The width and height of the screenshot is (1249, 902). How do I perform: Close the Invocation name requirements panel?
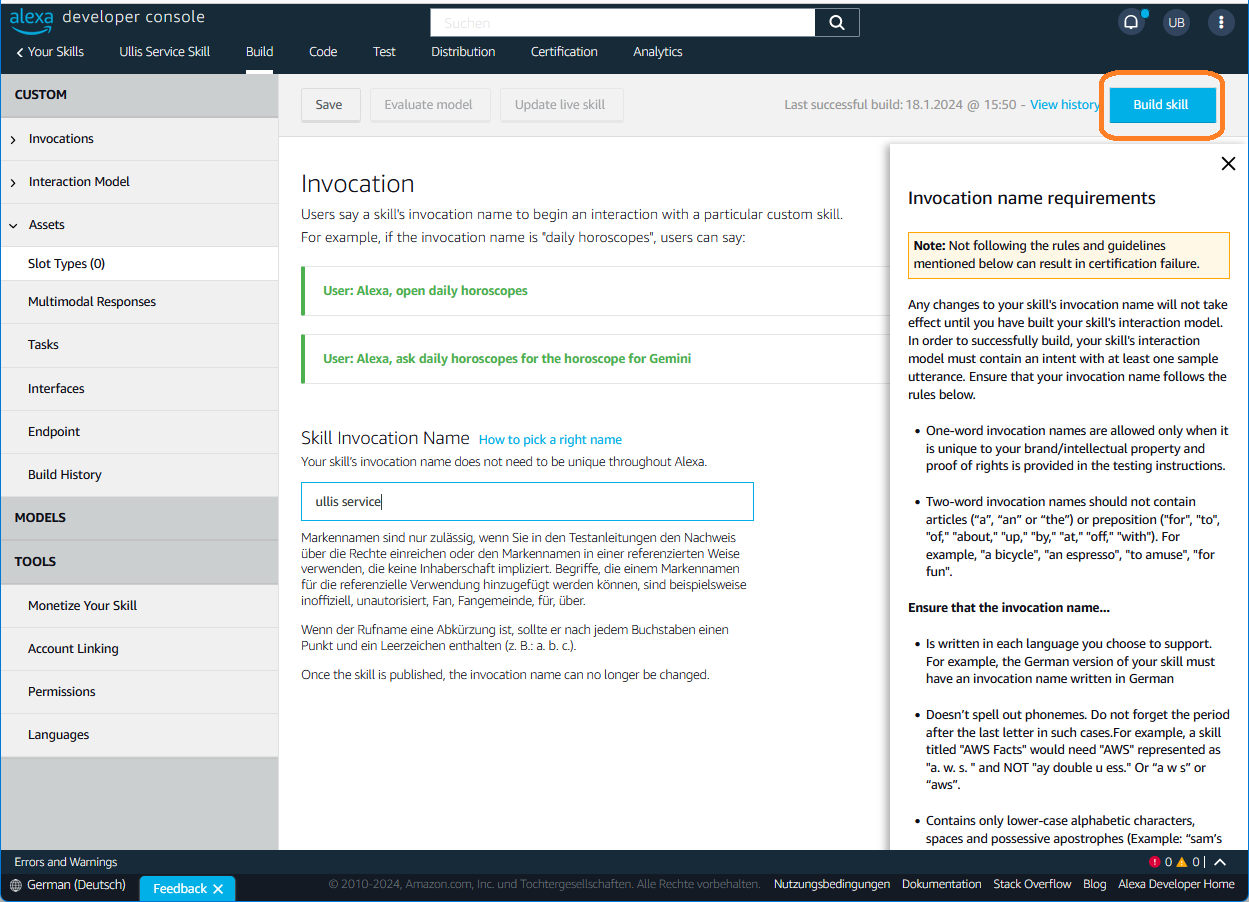[x=1228, y=164]
